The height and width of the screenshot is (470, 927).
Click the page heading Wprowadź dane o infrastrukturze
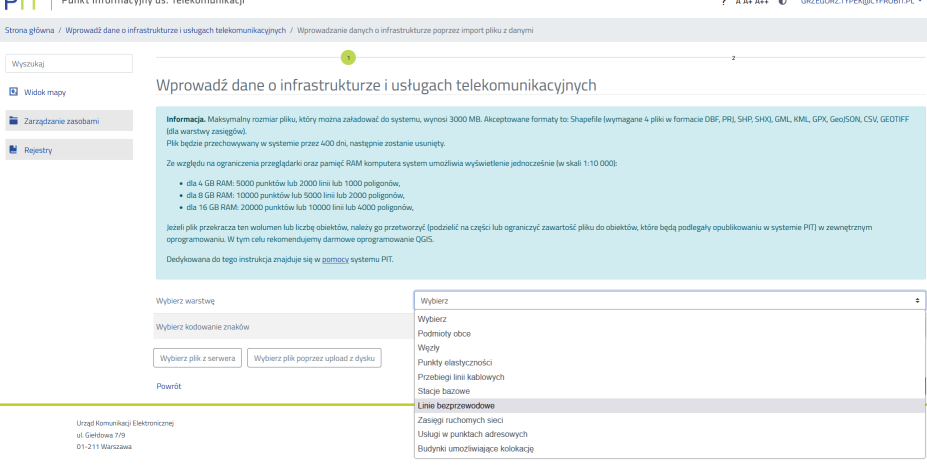(x=376, y=85)
